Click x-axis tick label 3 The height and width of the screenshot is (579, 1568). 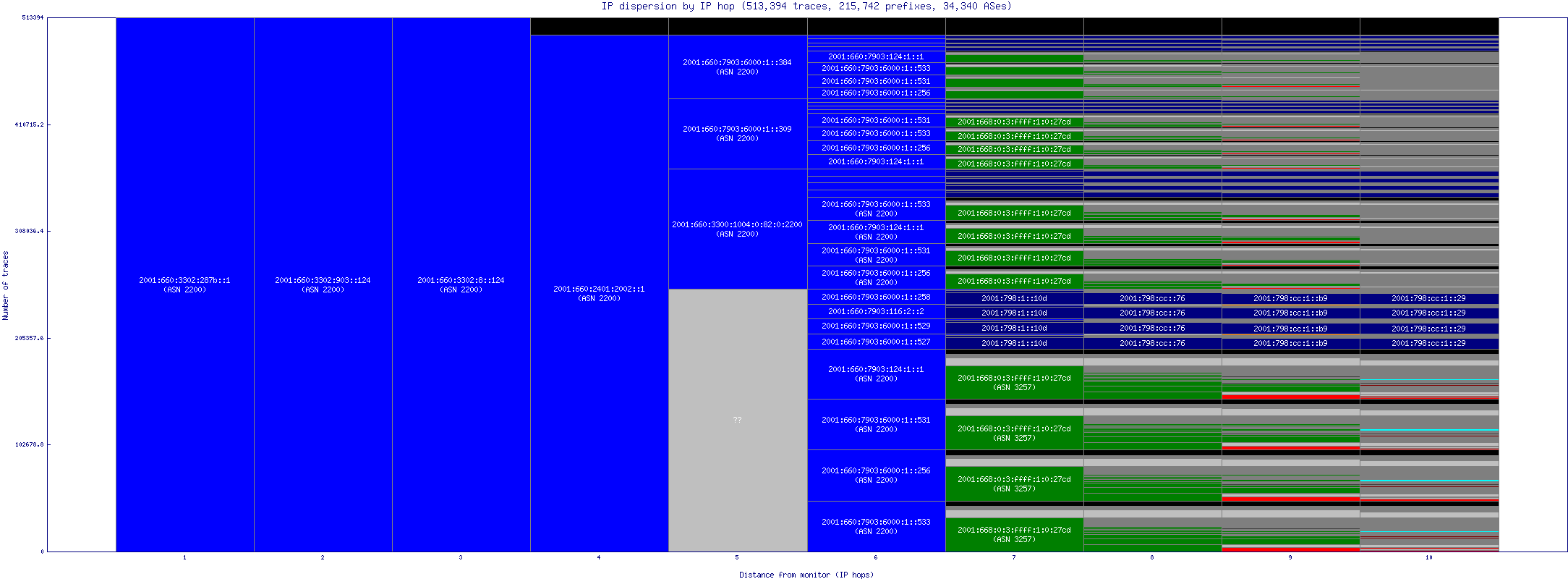tap(461, 557)
